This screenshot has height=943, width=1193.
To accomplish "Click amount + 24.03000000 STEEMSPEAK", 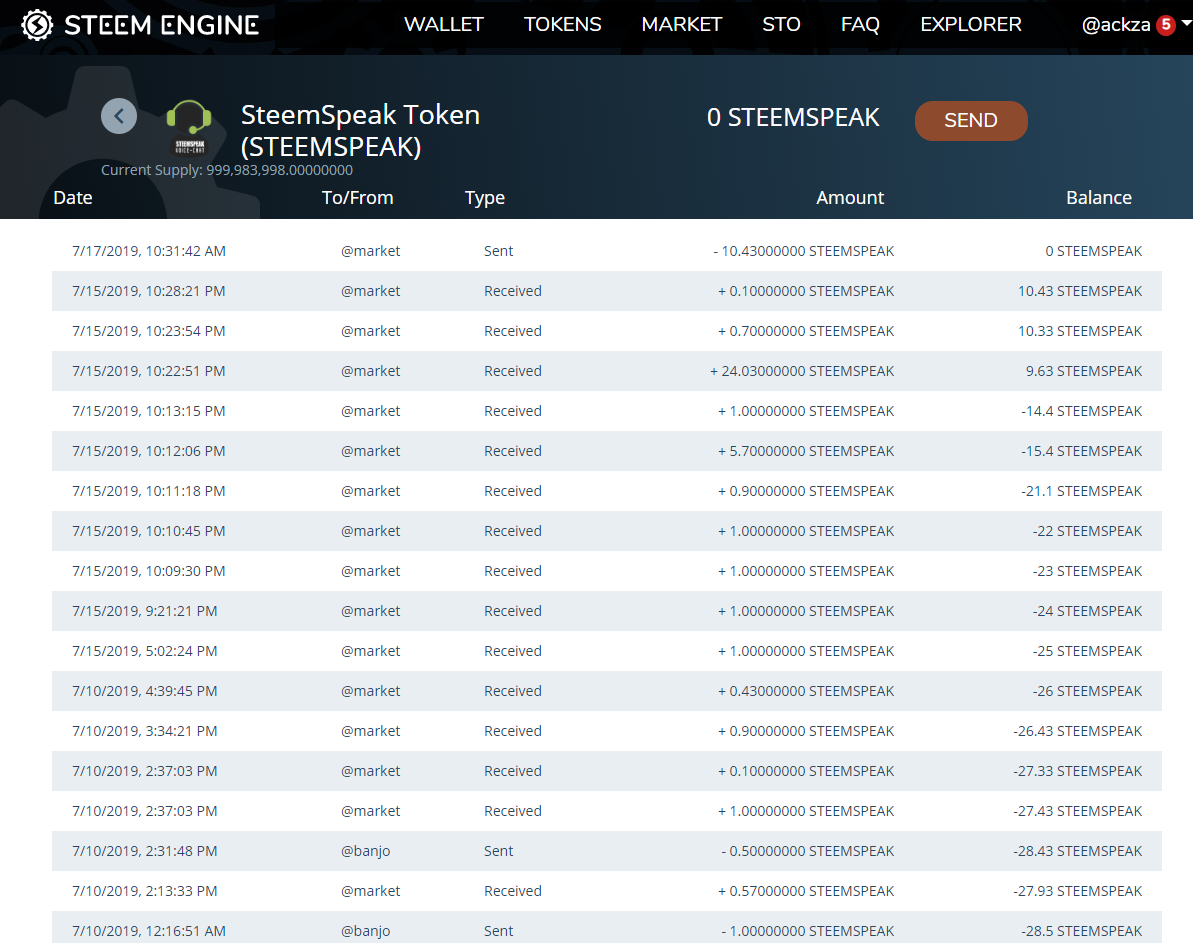I will pos(802,371).
